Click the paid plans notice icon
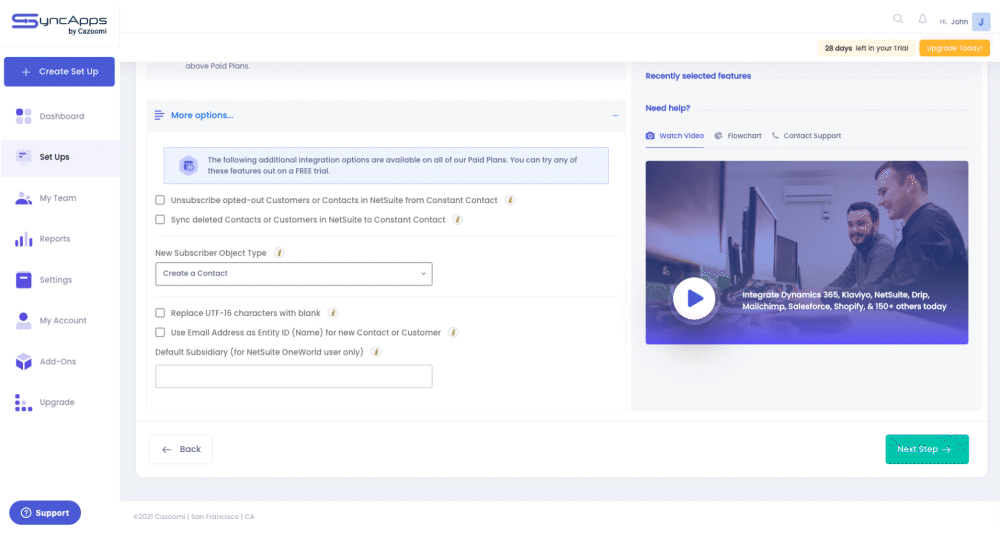The image size is (1000, 542). pos(188,166)
